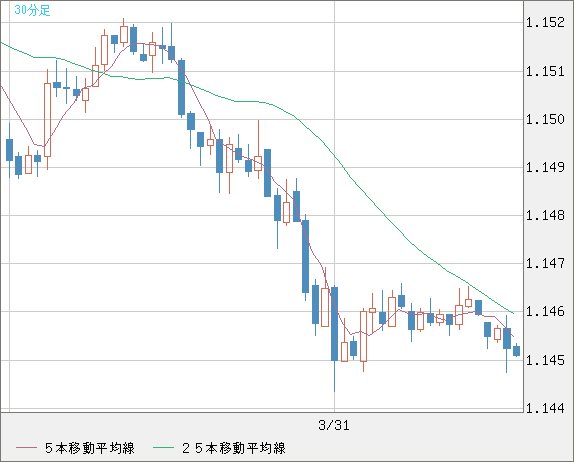Click the last blue candlestick on the chart
The image size is (574, 462).
click(516, 350)
